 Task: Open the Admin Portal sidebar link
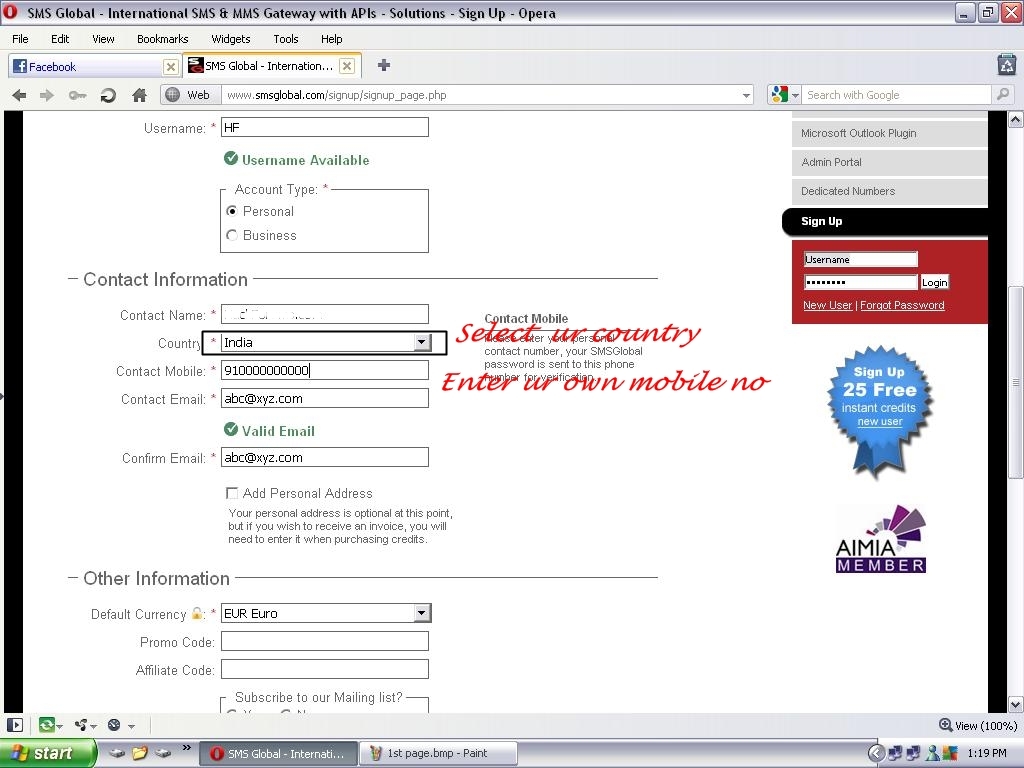(889, 162)
